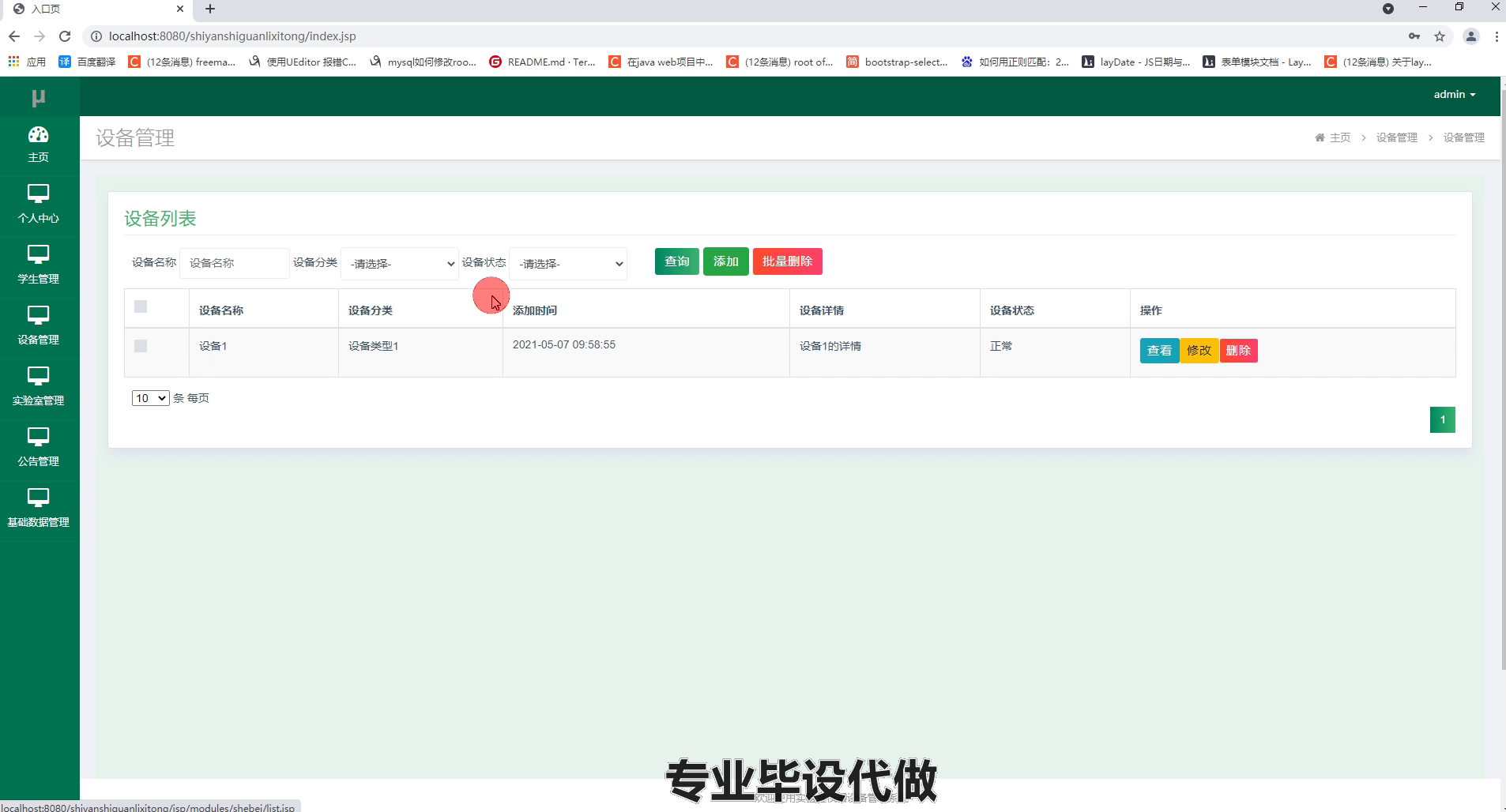Click 修改 for 设备1
1506x812 pixels.
point(1199,351)
